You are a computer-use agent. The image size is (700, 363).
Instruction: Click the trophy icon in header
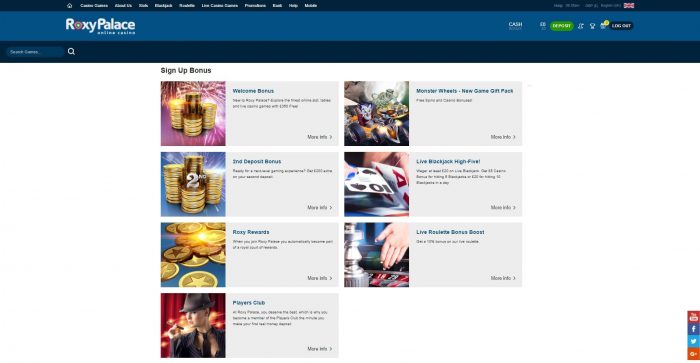[592, 26]
